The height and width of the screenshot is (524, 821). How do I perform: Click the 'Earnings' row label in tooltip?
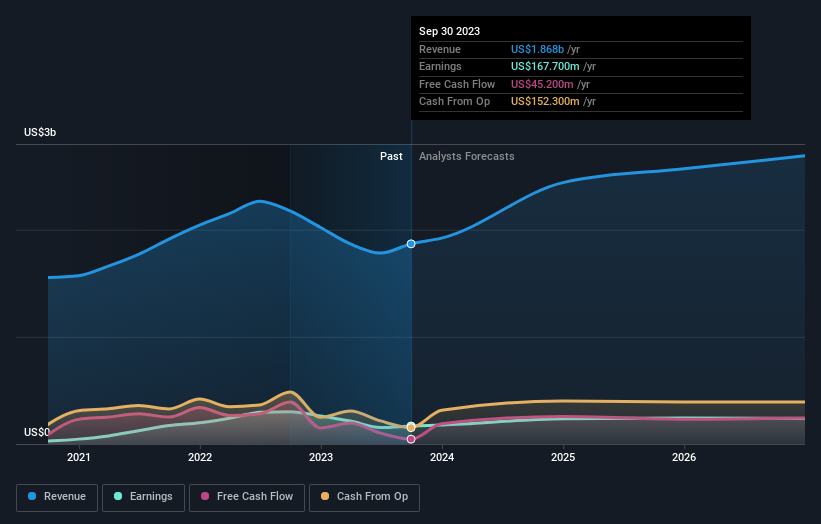[x=440, y=66]
